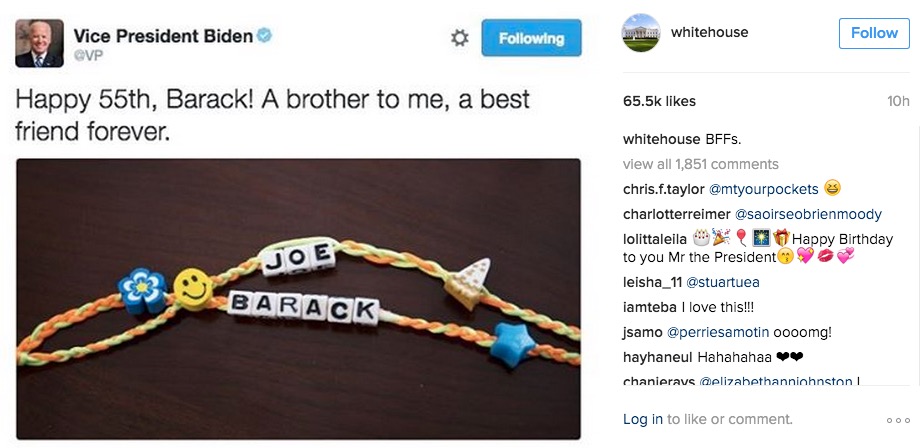Open the gear settings icon on tweet
This screenshot has height=448, width=920.
[x=459, y=38]
